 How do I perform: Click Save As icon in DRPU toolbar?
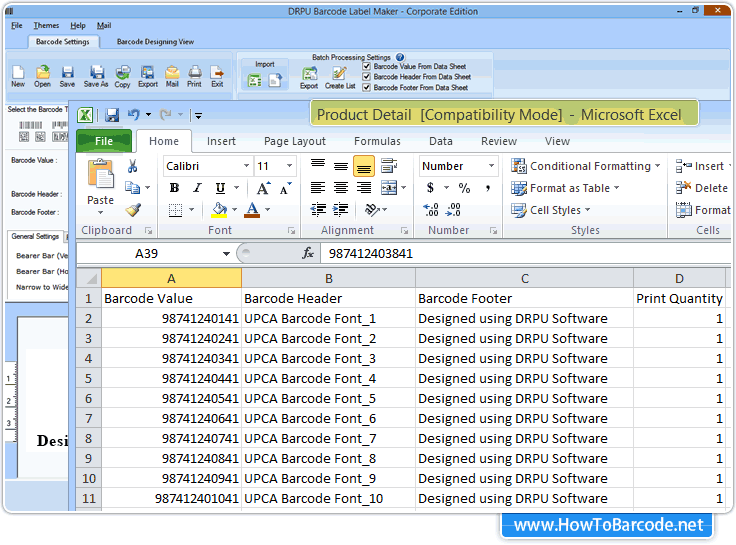coord(96,73)
